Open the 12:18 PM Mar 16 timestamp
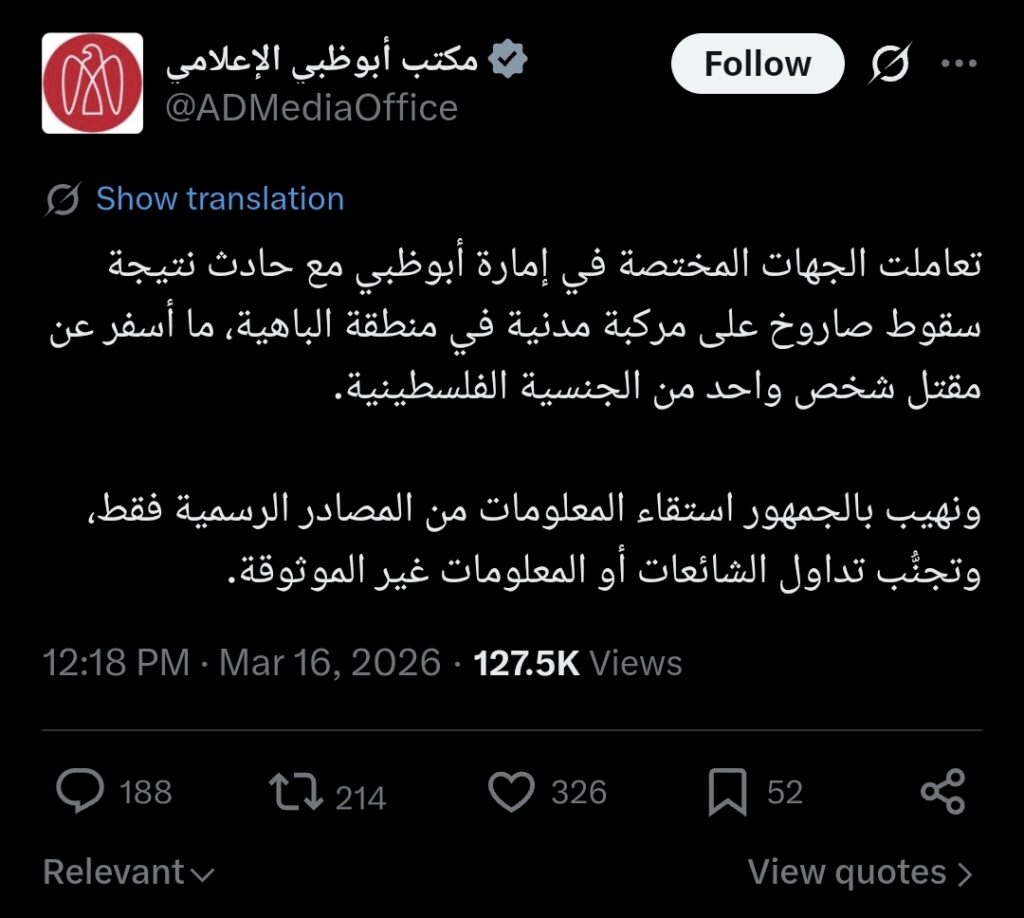Image resolution: width=1024 pixels, height=918 pixels. [x=241, y=663]
